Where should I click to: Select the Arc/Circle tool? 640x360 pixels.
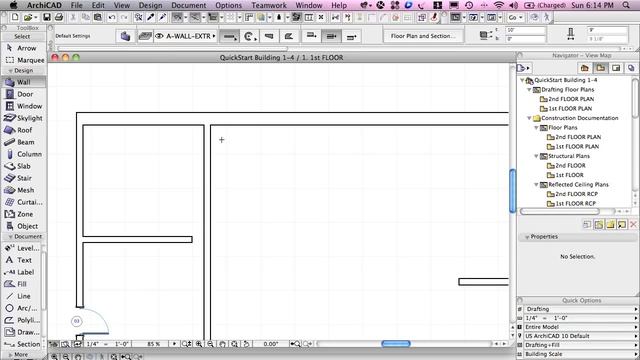[21, 308]
